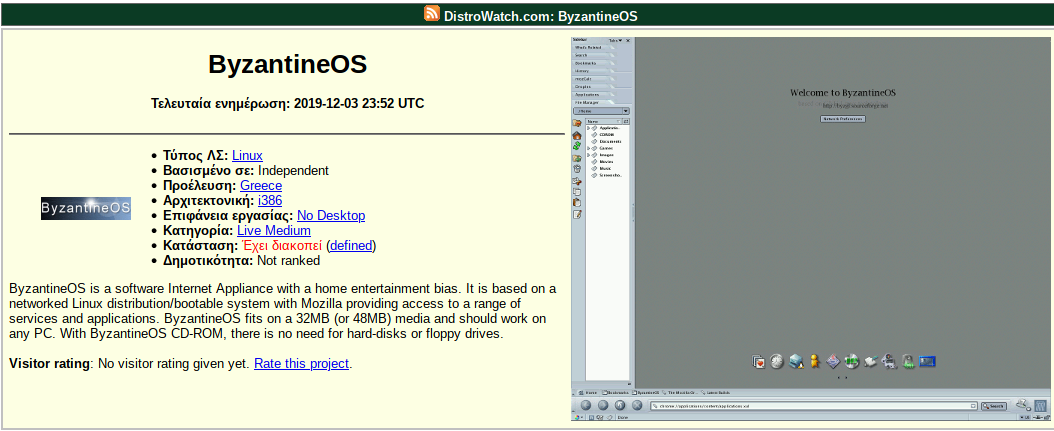Open the Linux OS type link

[247, 156]
